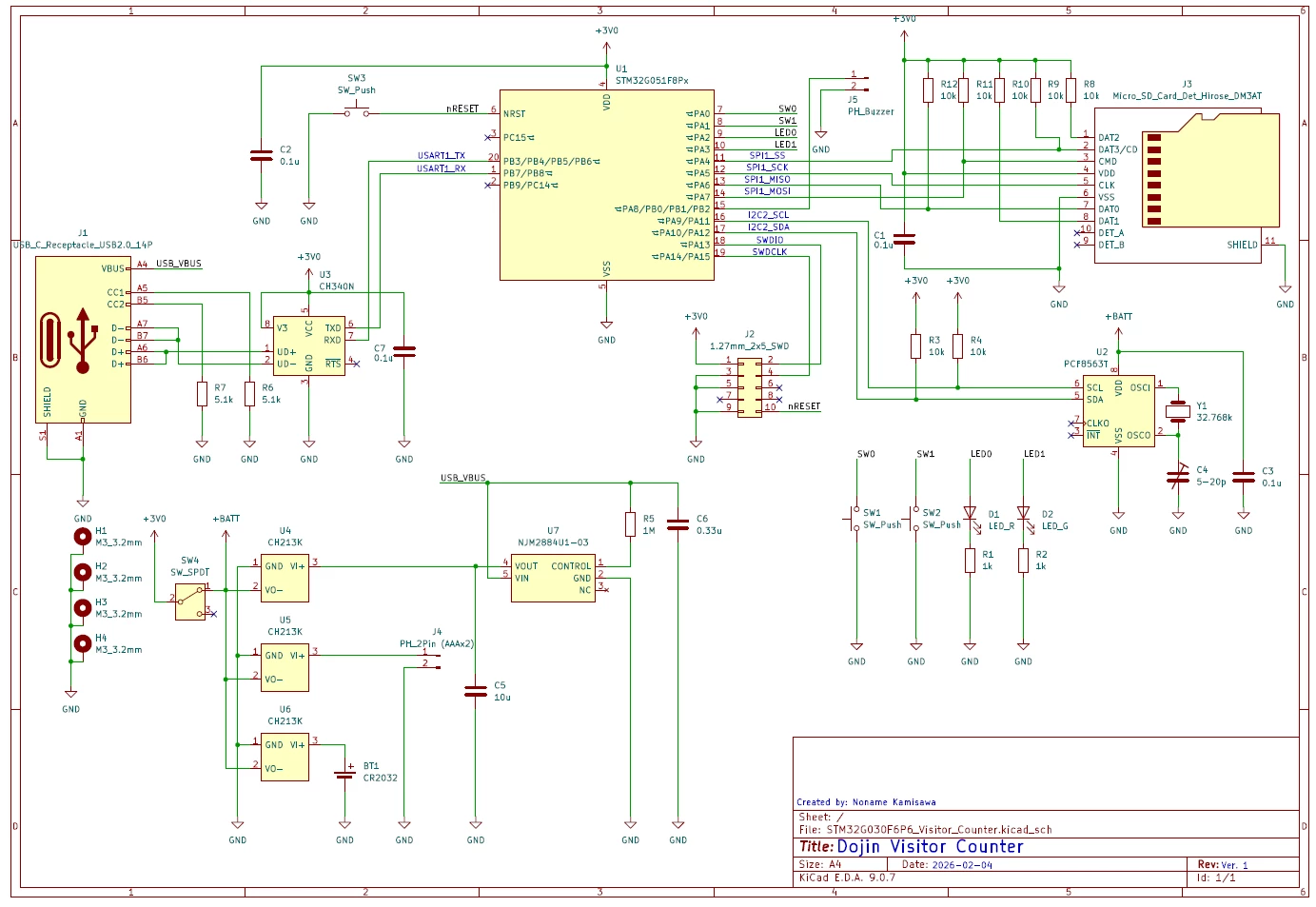Select resistor R7 5.1k symbol
This screenshot has width=1316, height=907.
202,393
